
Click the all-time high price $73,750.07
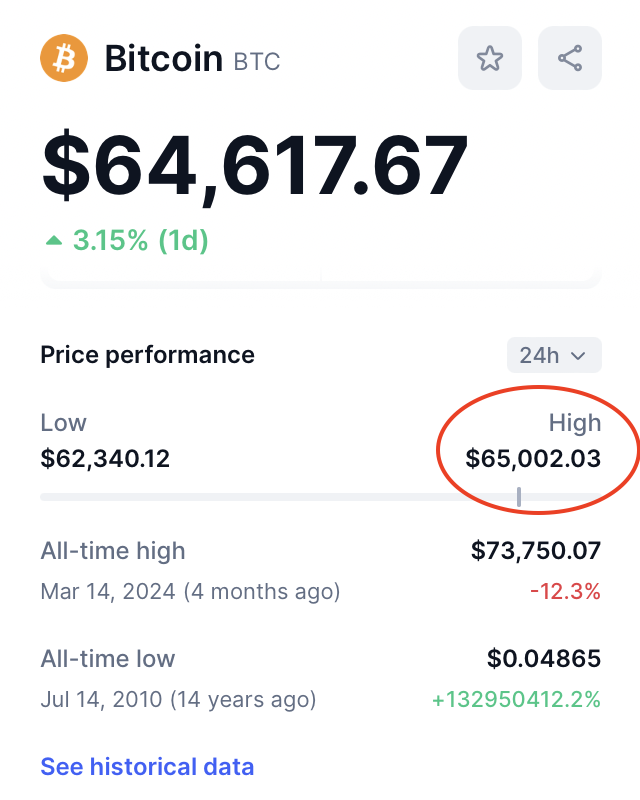coord(536,551)
